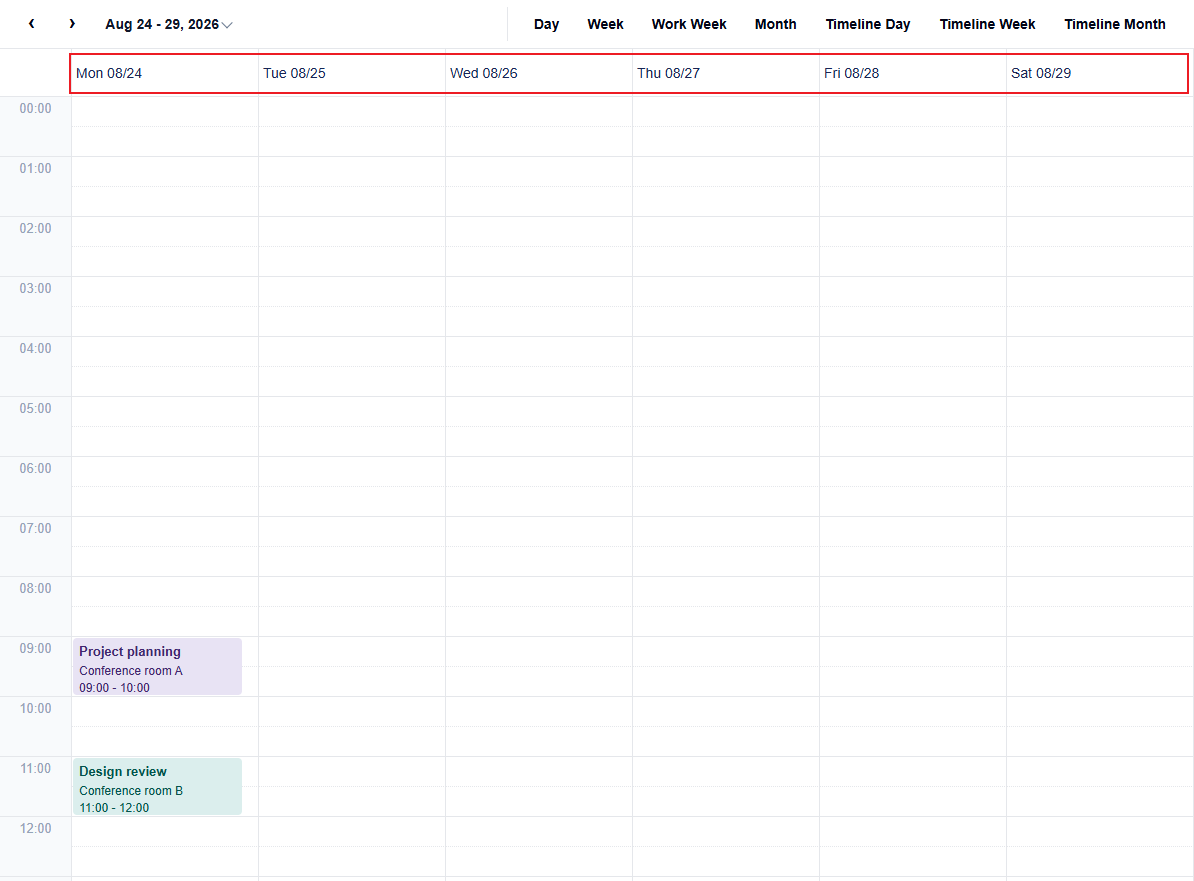Click the Tue 08/25 day header

[352, 73]
